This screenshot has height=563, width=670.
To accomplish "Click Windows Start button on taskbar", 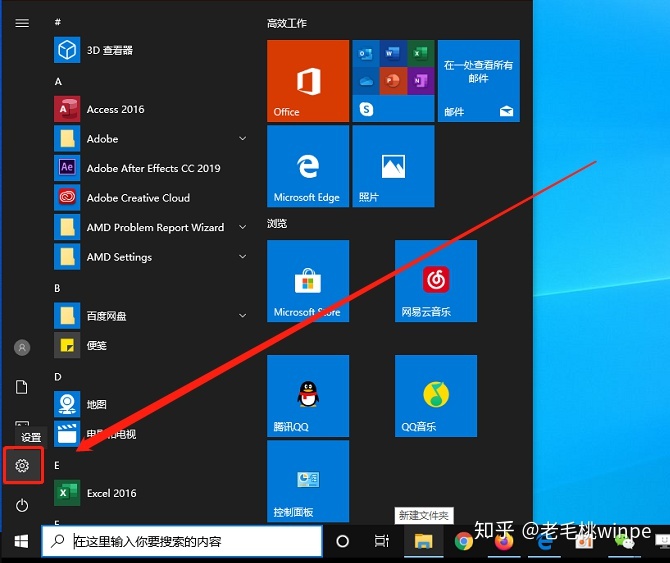I will tap(21, 541).
